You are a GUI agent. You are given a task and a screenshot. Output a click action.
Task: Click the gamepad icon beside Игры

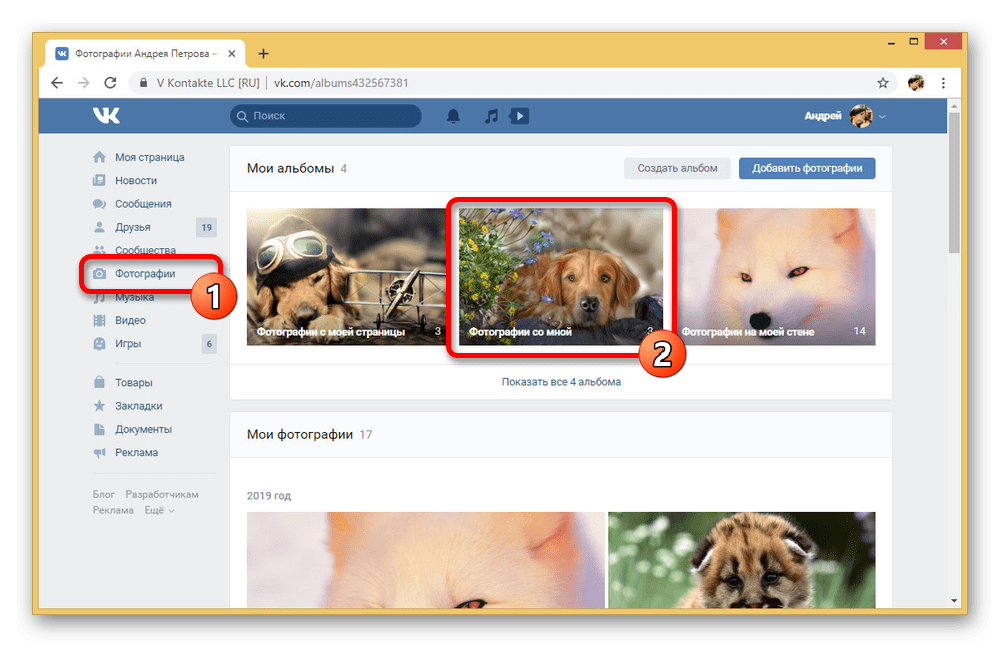(x=99, y=343)
